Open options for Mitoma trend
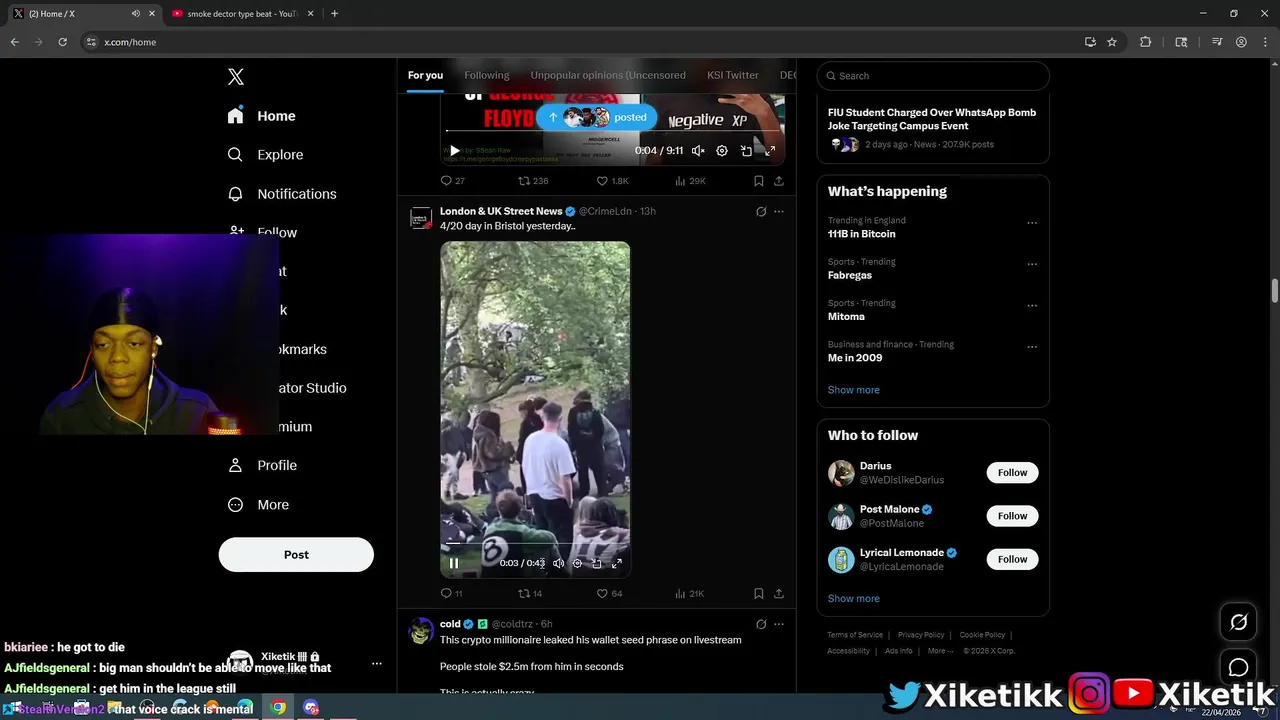 pos(1032,305)
